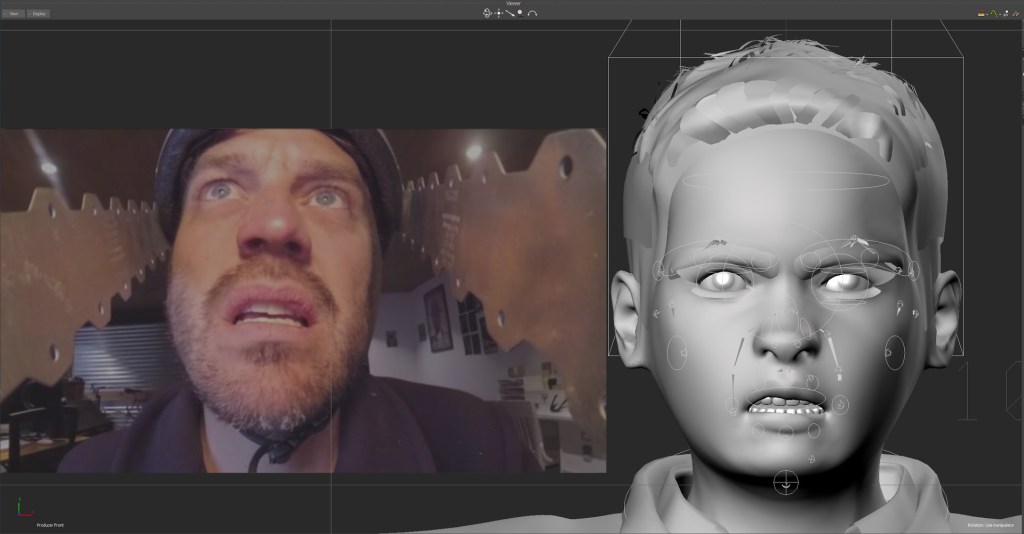The image size is (1024, 534).
Task: Click the round dot tool icon
Action: tap(520, 12)
